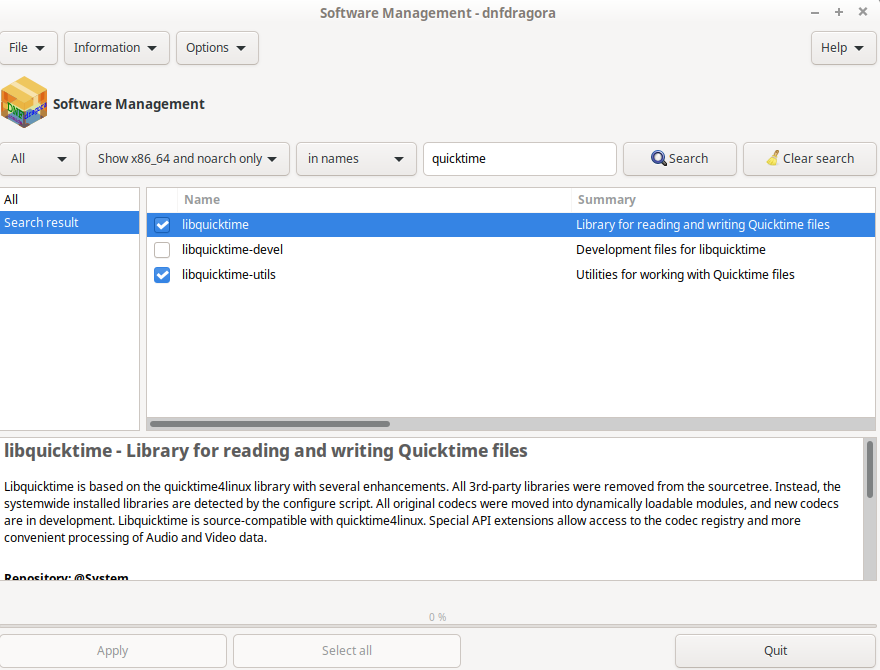Click the description pane vertical scrollbar
The height and width of the screenshot is (670, 880).
[870, 469]
